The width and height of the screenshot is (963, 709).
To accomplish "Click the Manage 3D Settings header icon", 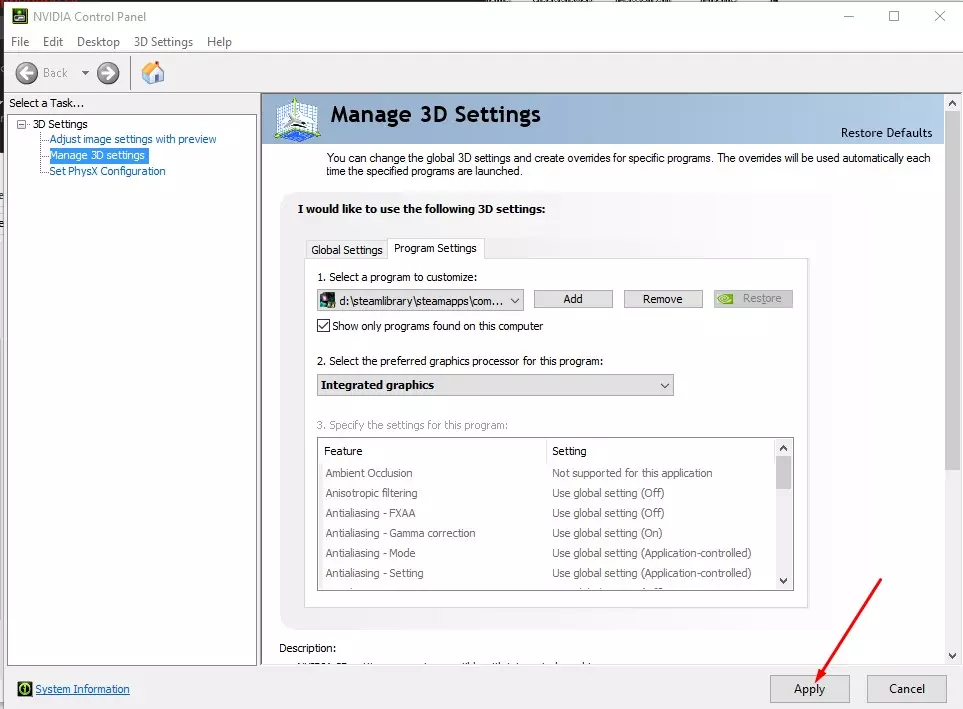I will tap(297, 119).
